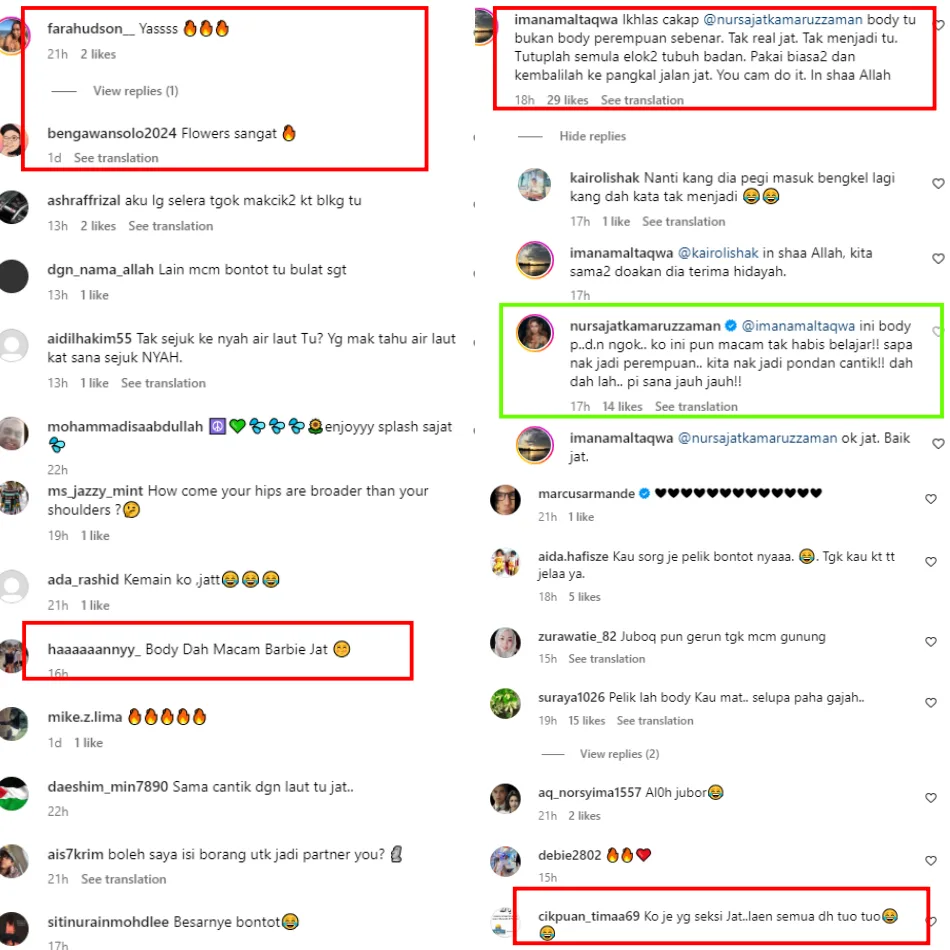The width and height of the screenshot is (950, 950).
Task: Click 'See translation' under nursajatkamaruzzaman's reply
Action: point(696,407)
